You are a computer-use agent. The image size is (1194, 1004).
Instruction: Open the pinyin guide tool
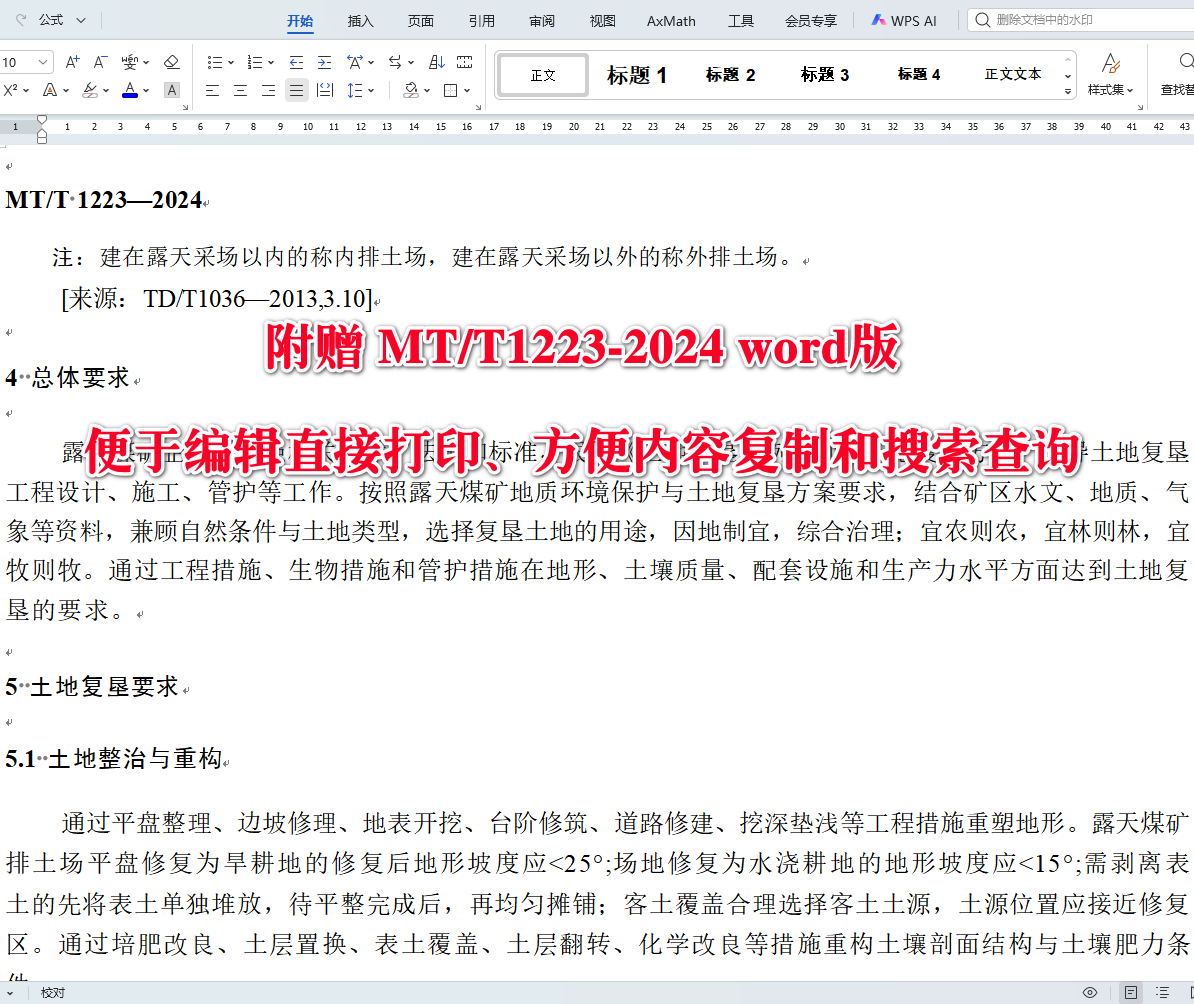(128, 61)
